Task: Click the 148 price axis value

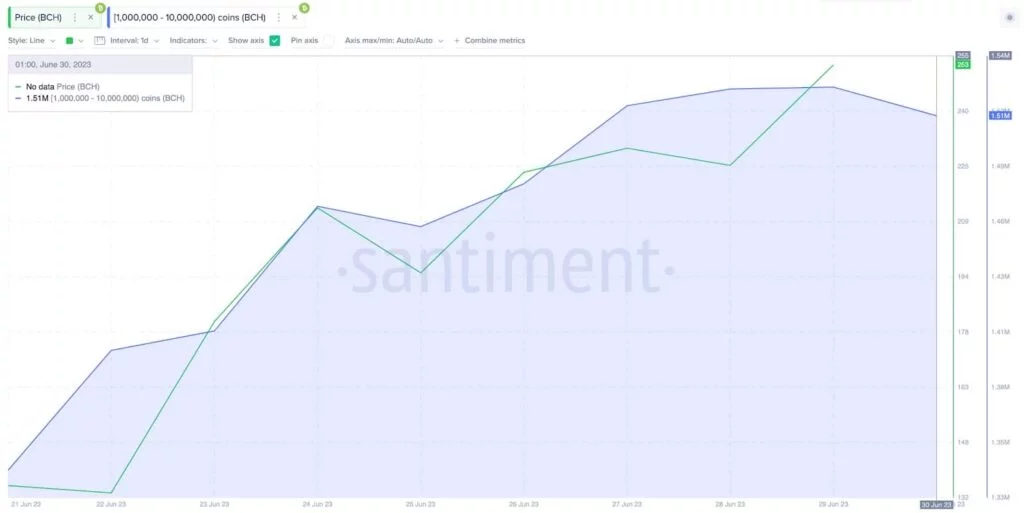Action: tap(963, 443)
